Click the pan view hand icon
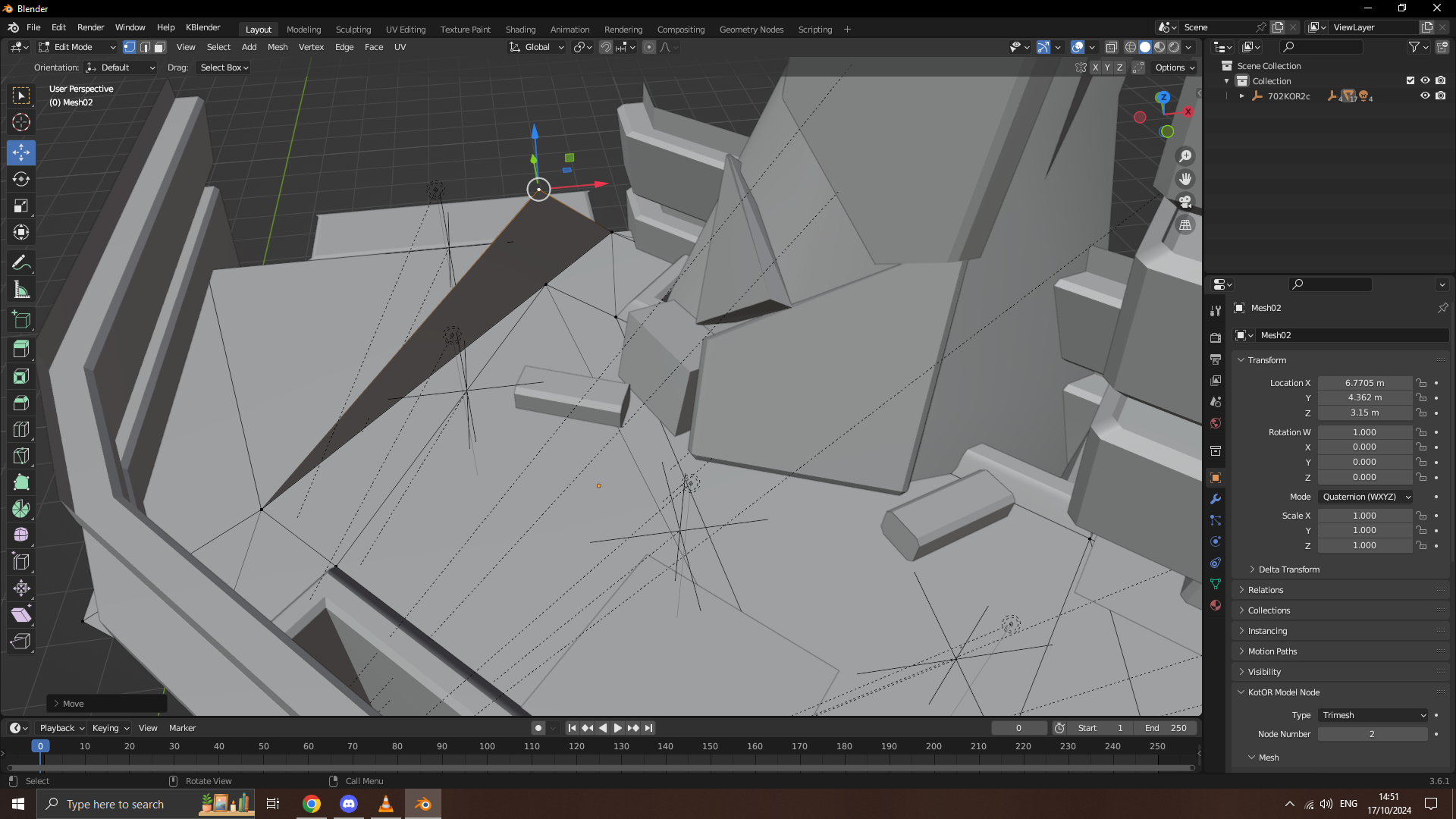This screenshot has height=819, width=1456. (1185, 179)
